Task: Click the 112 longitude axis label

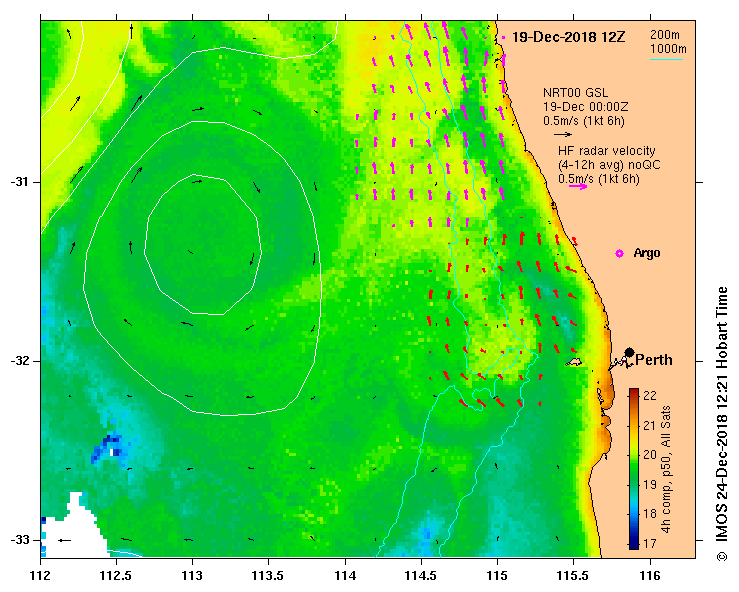Action: pos(41,576)
